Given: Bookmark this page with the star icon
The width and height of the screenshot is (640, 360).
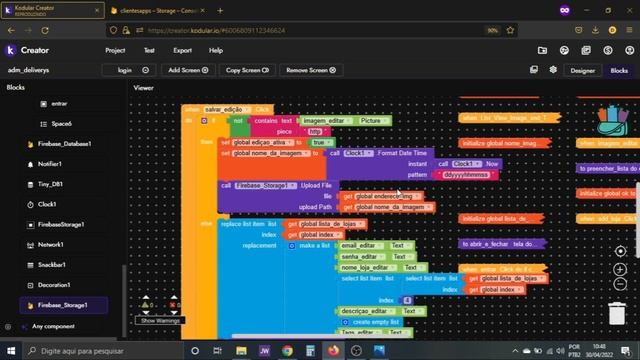Looking at the screenshot, I should click(510, 30).
